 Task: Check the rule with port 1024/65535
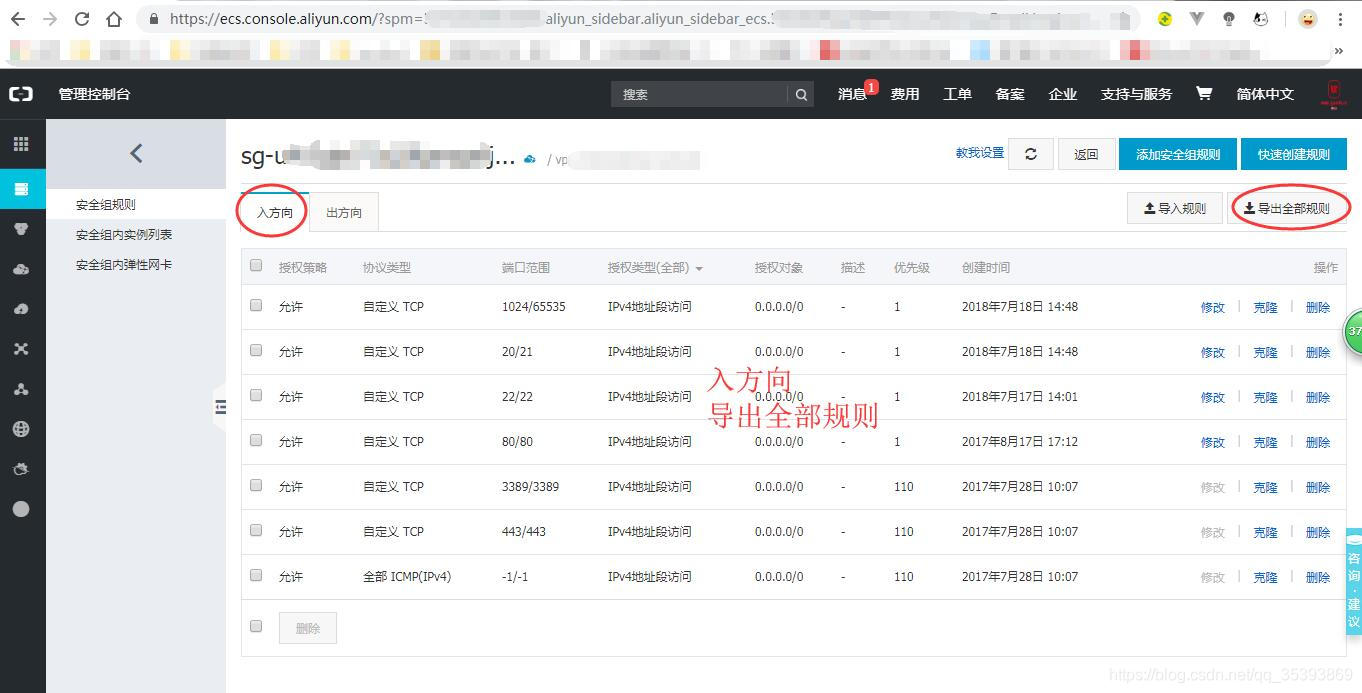256,305
